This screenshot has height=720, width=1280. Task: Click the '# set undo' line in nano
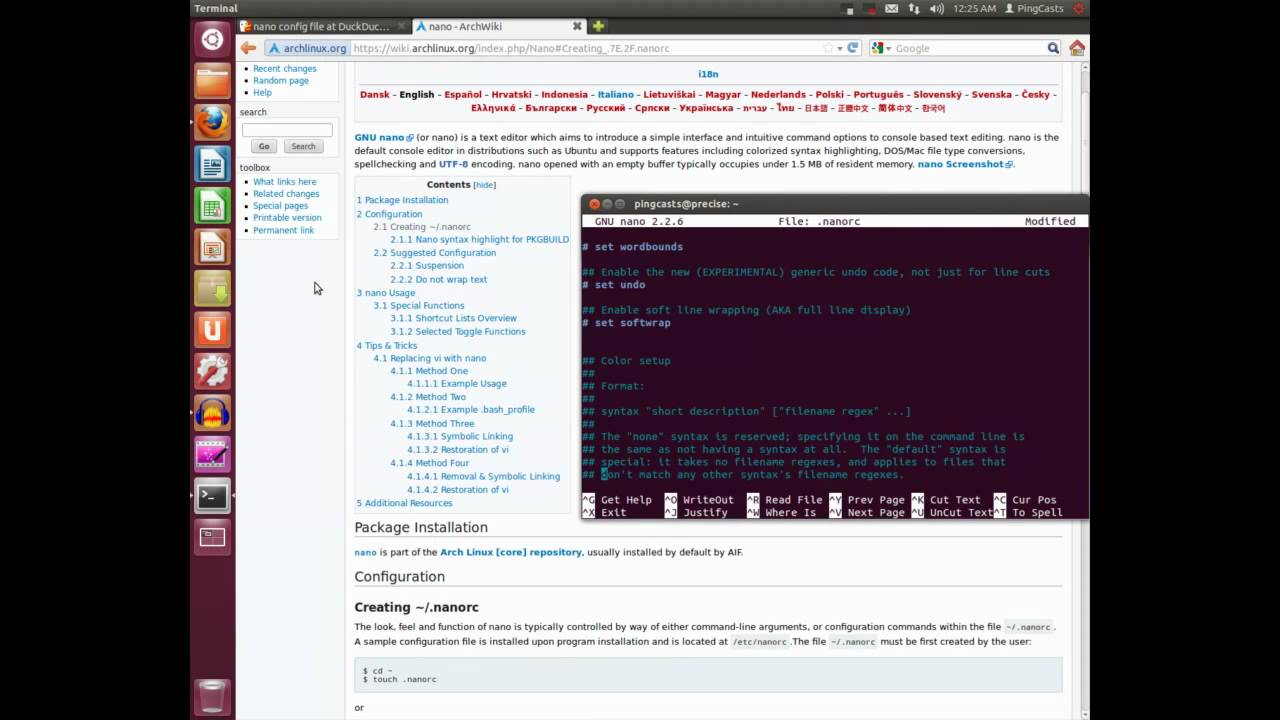point(615,285)
